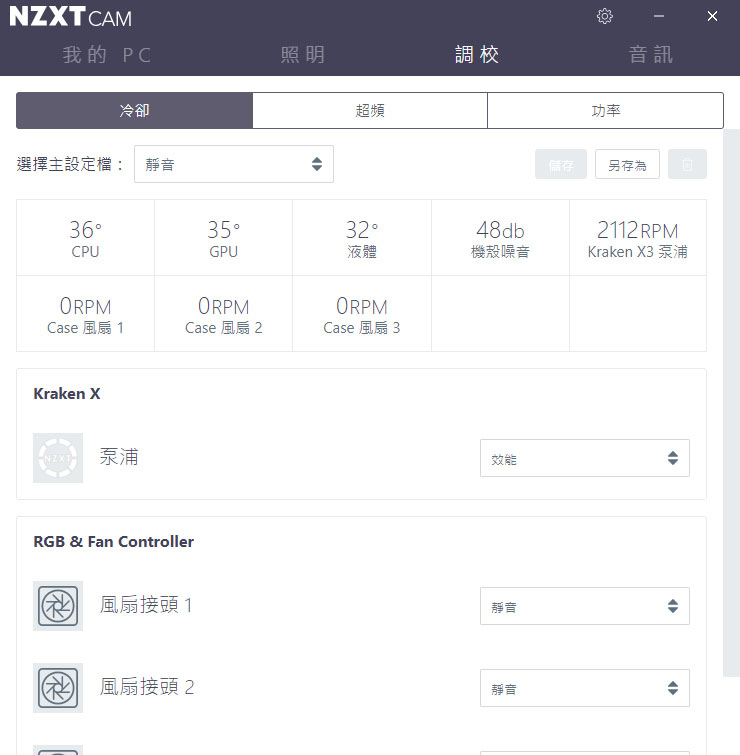
Task: Open the settings gear icon
Action: [605, 16]
